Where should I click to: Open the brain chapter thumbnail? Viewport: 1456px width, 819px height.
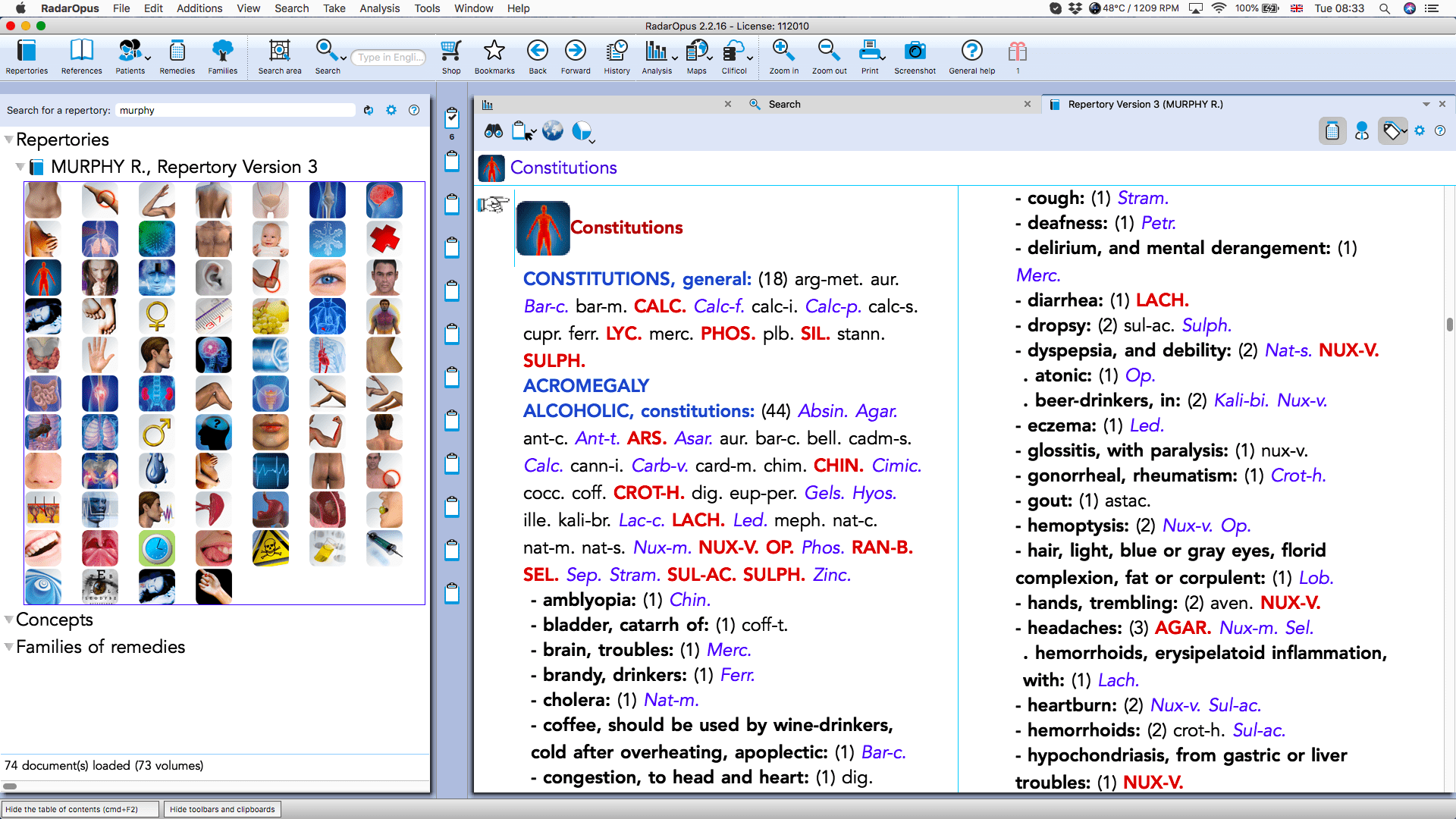[384, 200]
